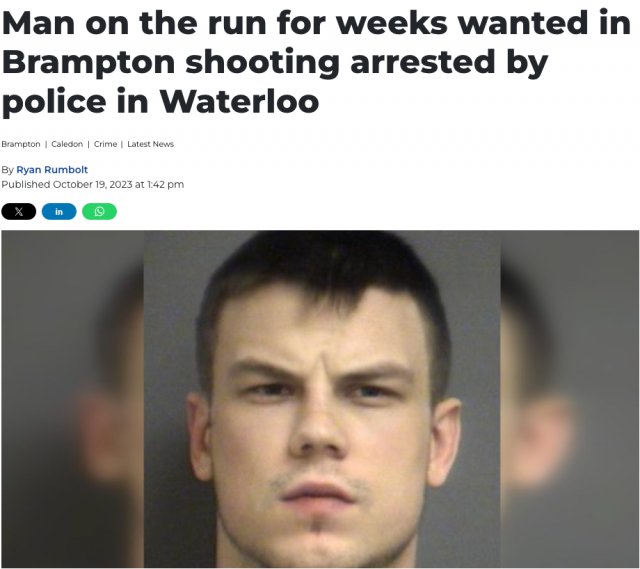
Task: Click the suspect mugshot photo
Action: pyautogui.click(x=322, y=399)
